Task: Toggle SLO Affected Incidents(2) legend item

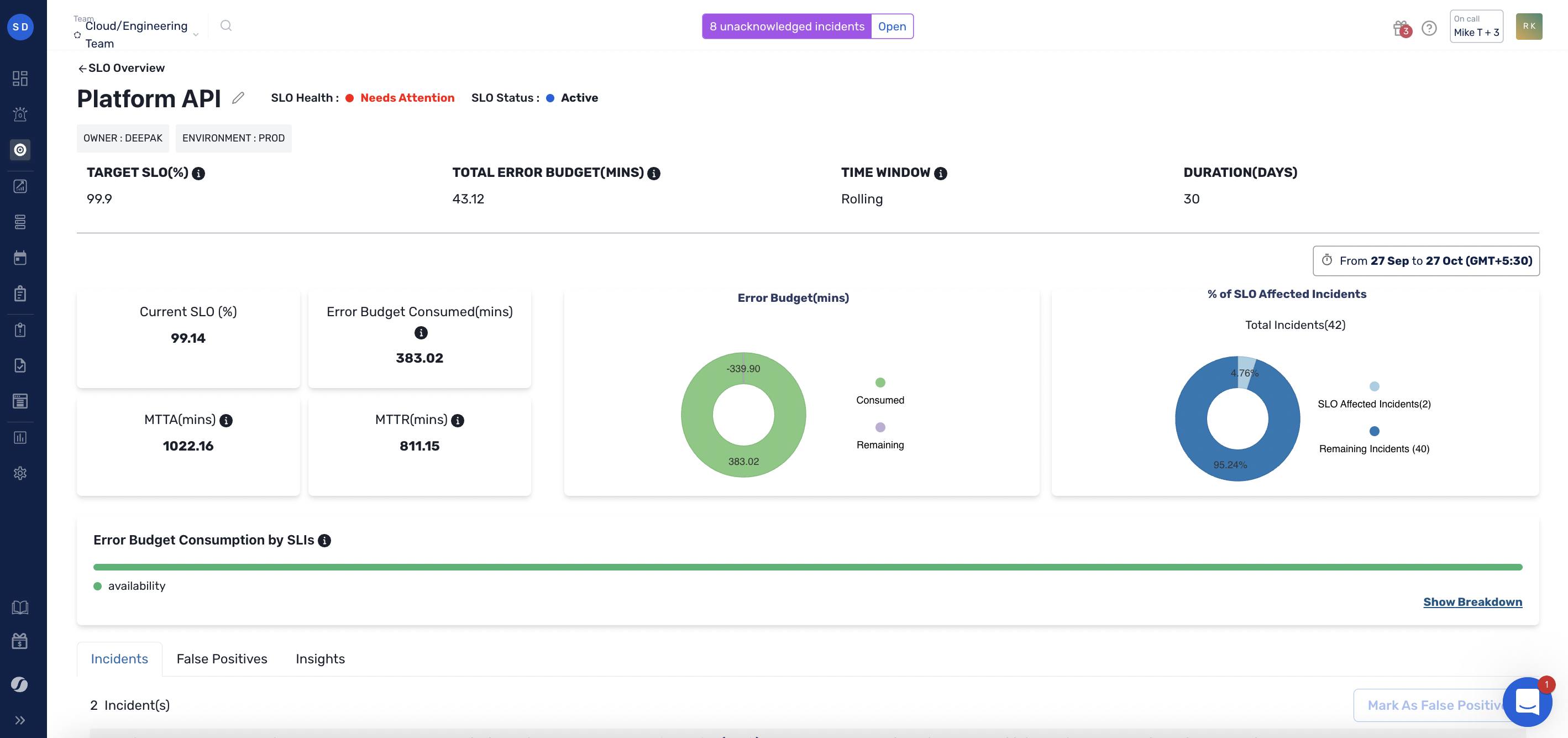Action: tap(1374, 396)
